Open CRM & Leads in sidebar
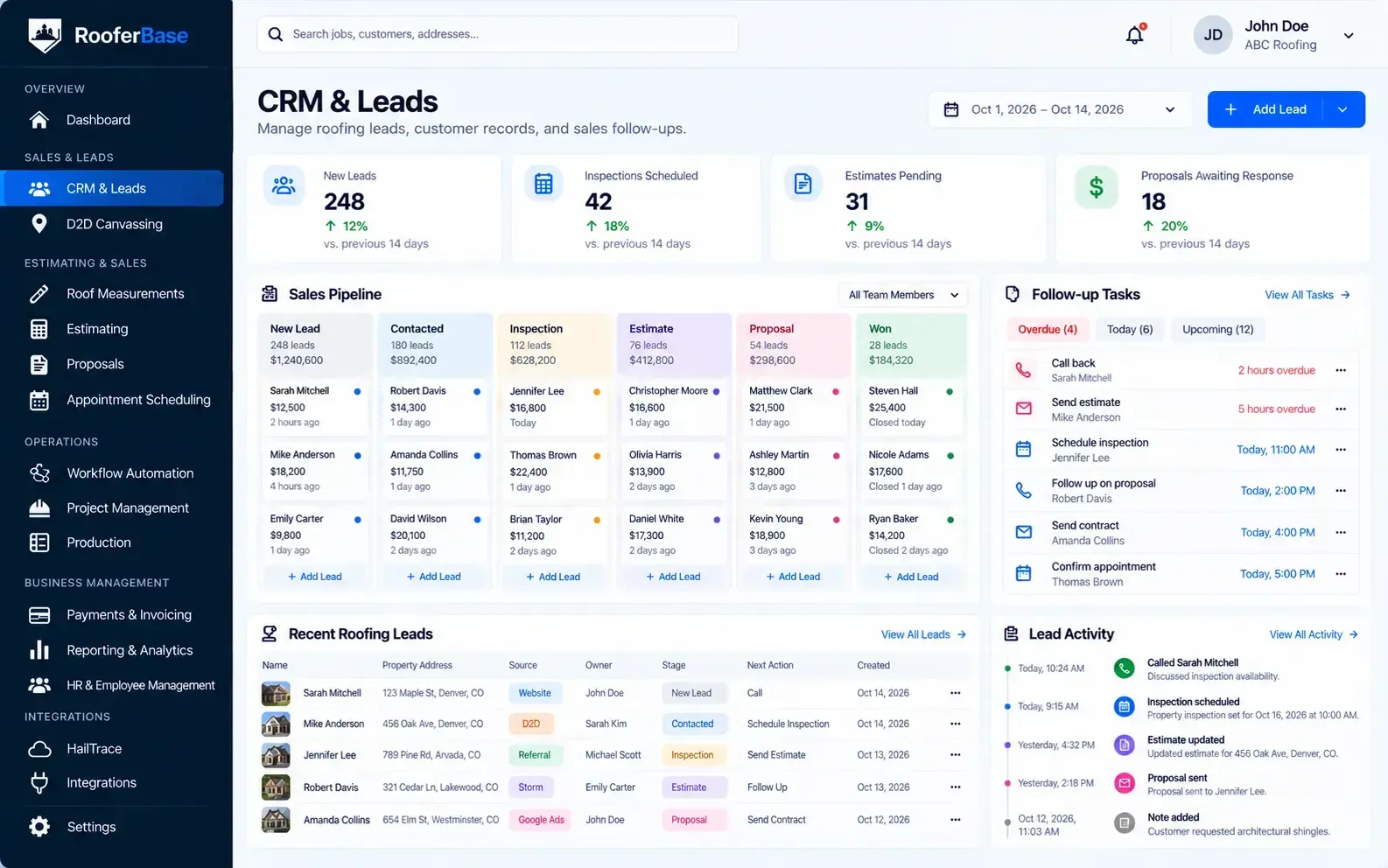 [x=112, y=188]
